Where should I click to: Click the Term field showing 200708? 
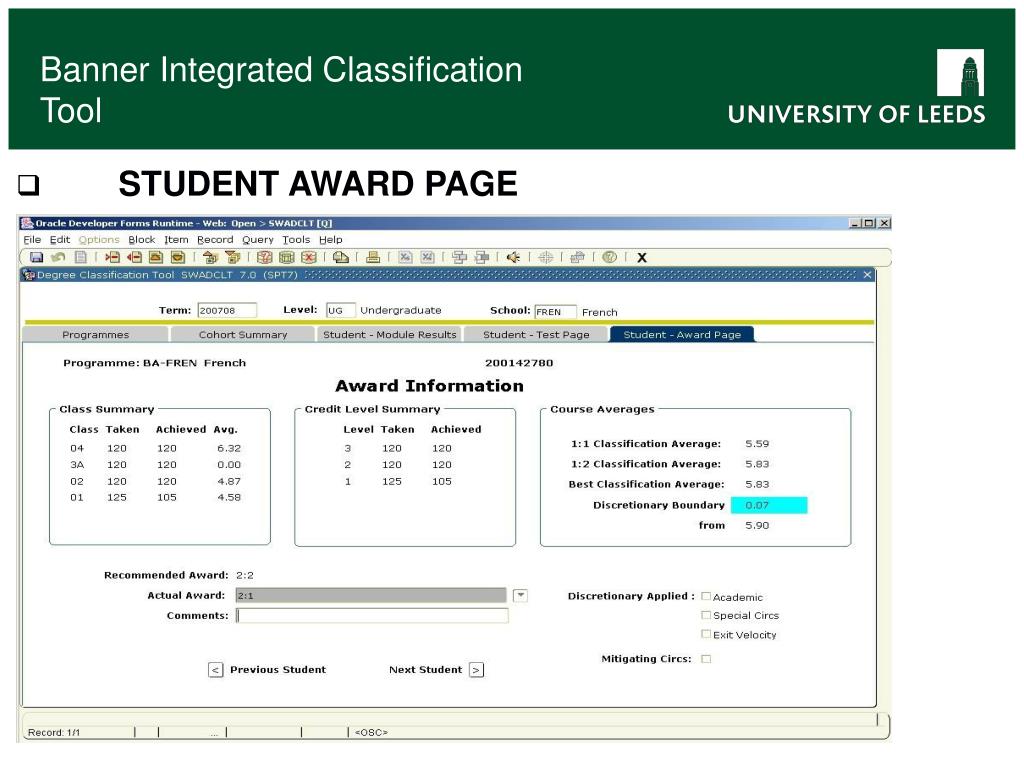227,311
